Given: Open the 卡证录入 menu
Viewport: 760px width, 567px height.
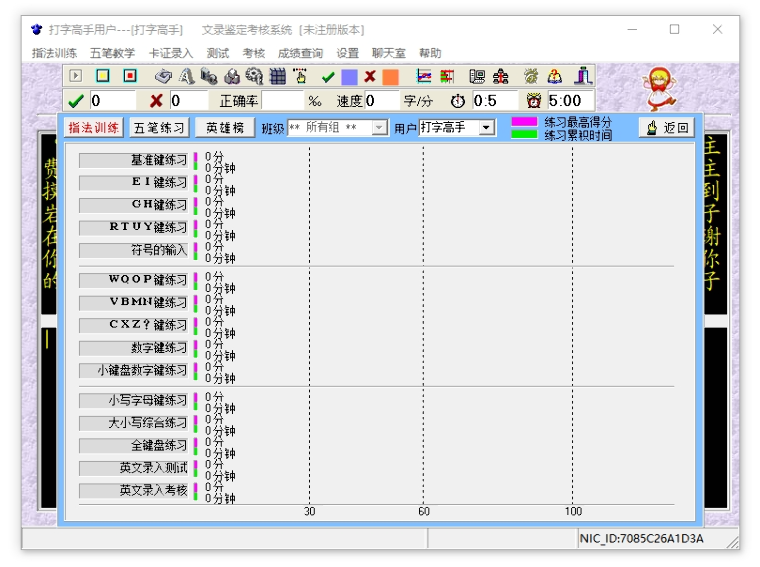Looking at the screenshot, I should tap(171, 53).
